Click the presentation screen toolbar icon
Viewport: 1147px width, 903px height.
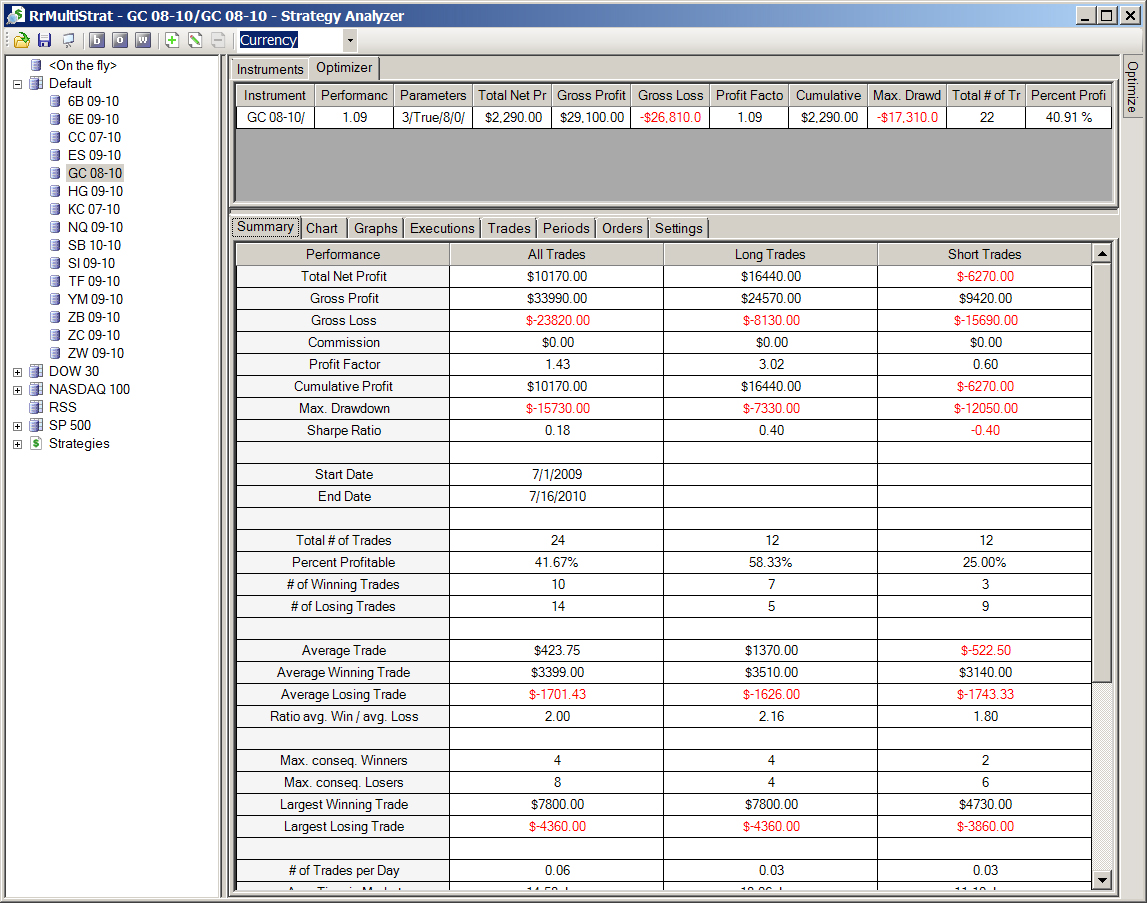[68, 40]
